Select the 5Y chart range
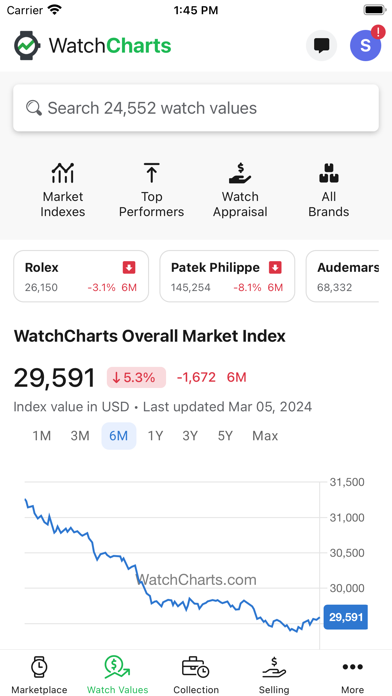 point(225,436)
